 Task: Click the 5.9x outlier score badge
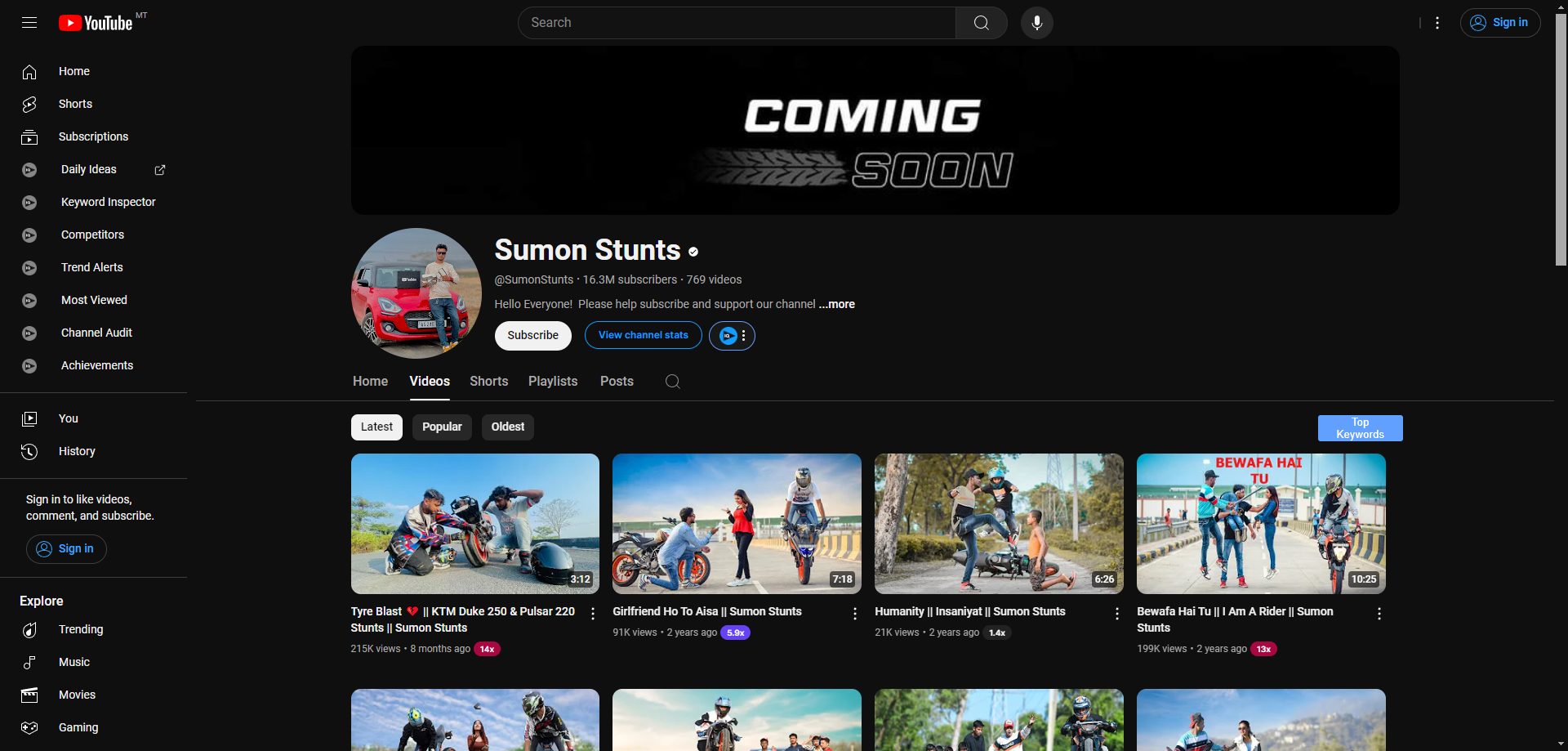point(736,633)
